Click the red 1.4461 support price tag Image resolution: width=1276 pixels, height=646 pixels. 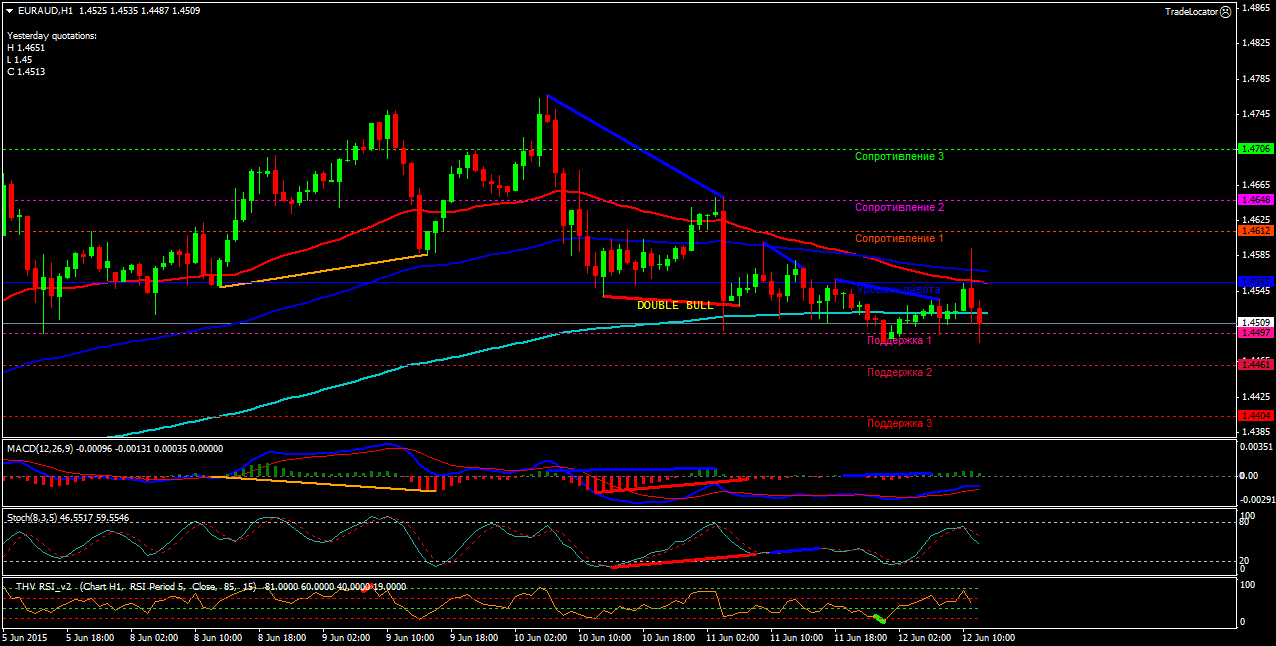tap(1255, 365)
